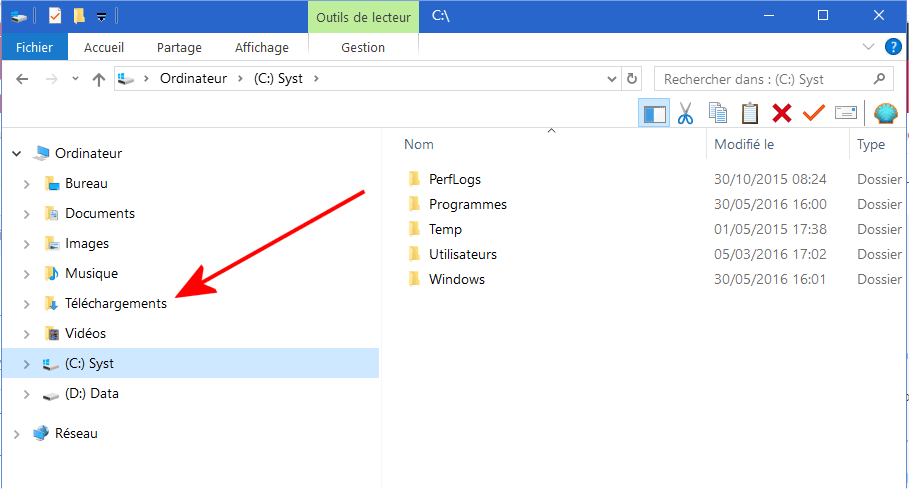Click the Paste clipboard icon
Viewport: 909px width, 489px height.
coord(750,113)
